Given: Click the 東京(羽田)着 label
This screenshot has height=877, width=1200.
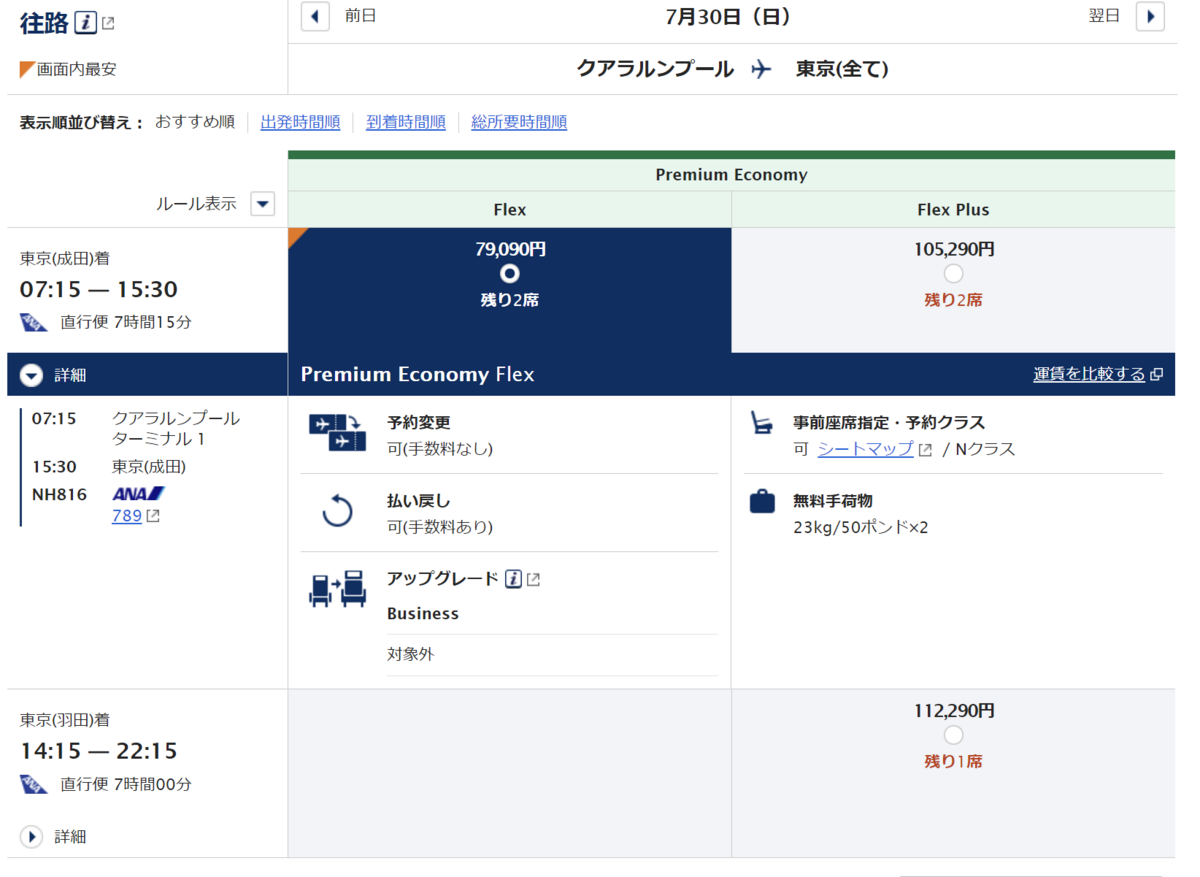Looking at the screenshot, I should click(x=65, y=720).
